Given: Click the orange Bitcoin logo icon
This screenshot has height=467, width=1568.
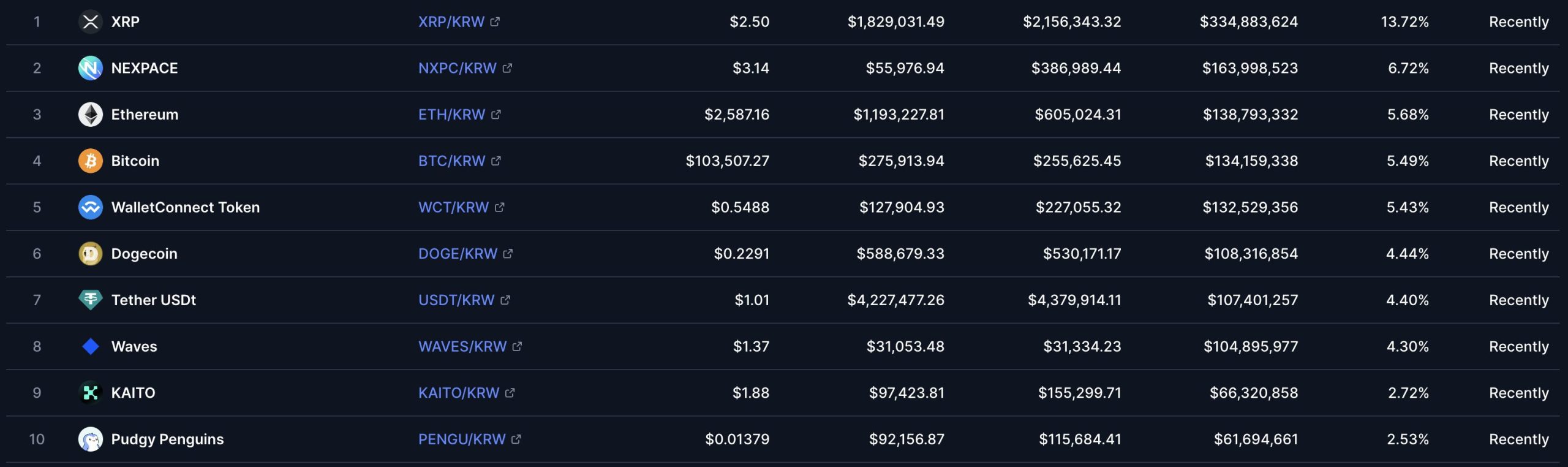Looking at the screenshot, I should pyautogui.click(x=90, y=161).
